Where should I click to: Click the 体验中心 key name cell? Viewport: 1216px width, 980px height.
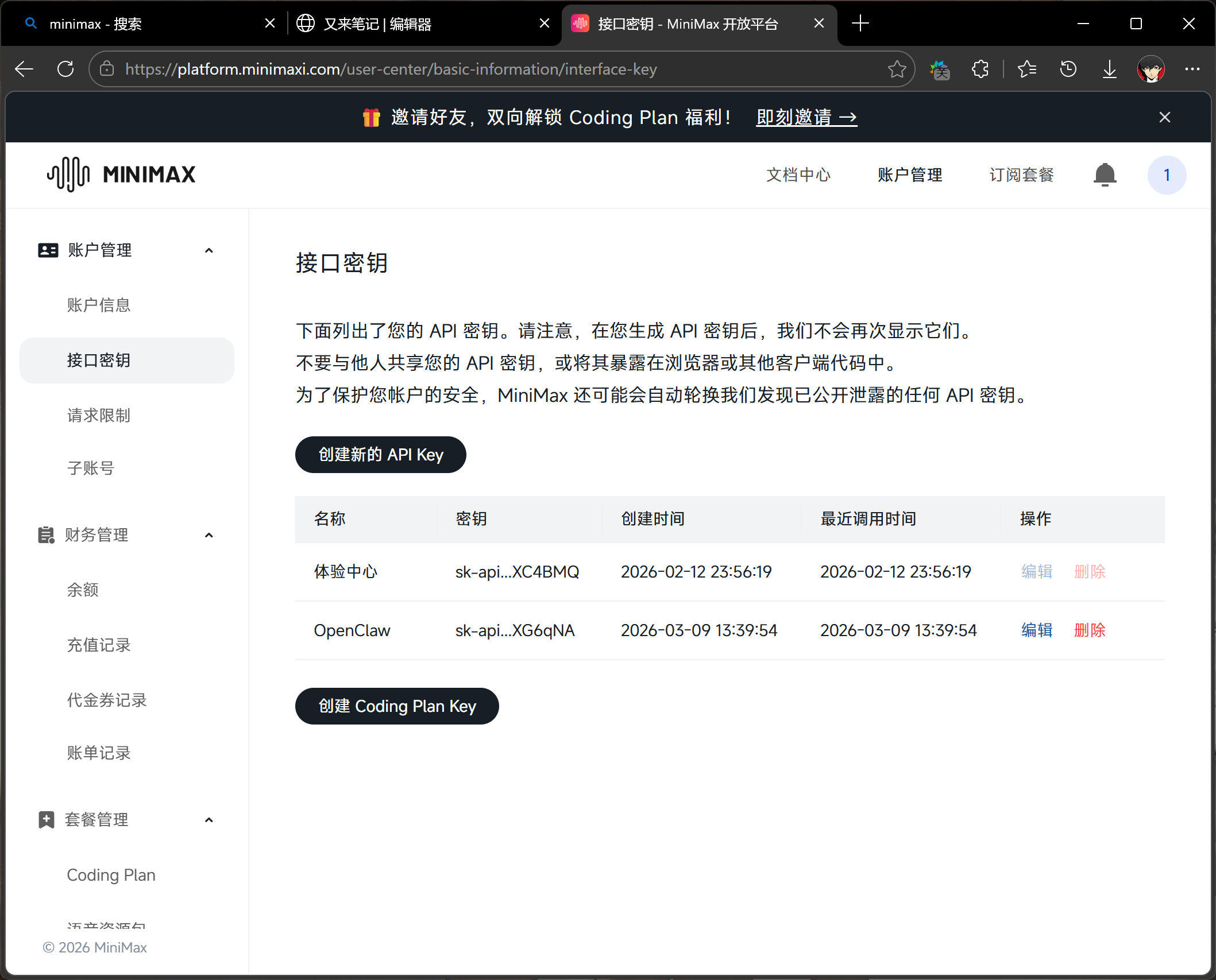[x=346, y=572]
